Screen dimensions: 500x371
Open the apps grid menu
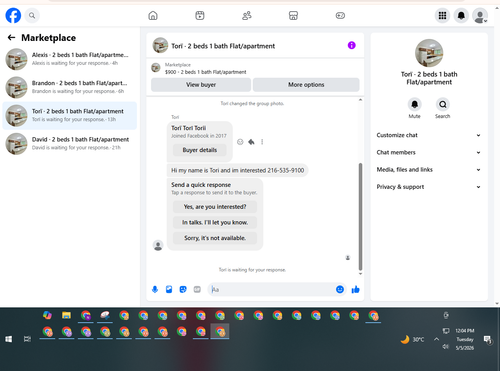[x=442, y=15]
